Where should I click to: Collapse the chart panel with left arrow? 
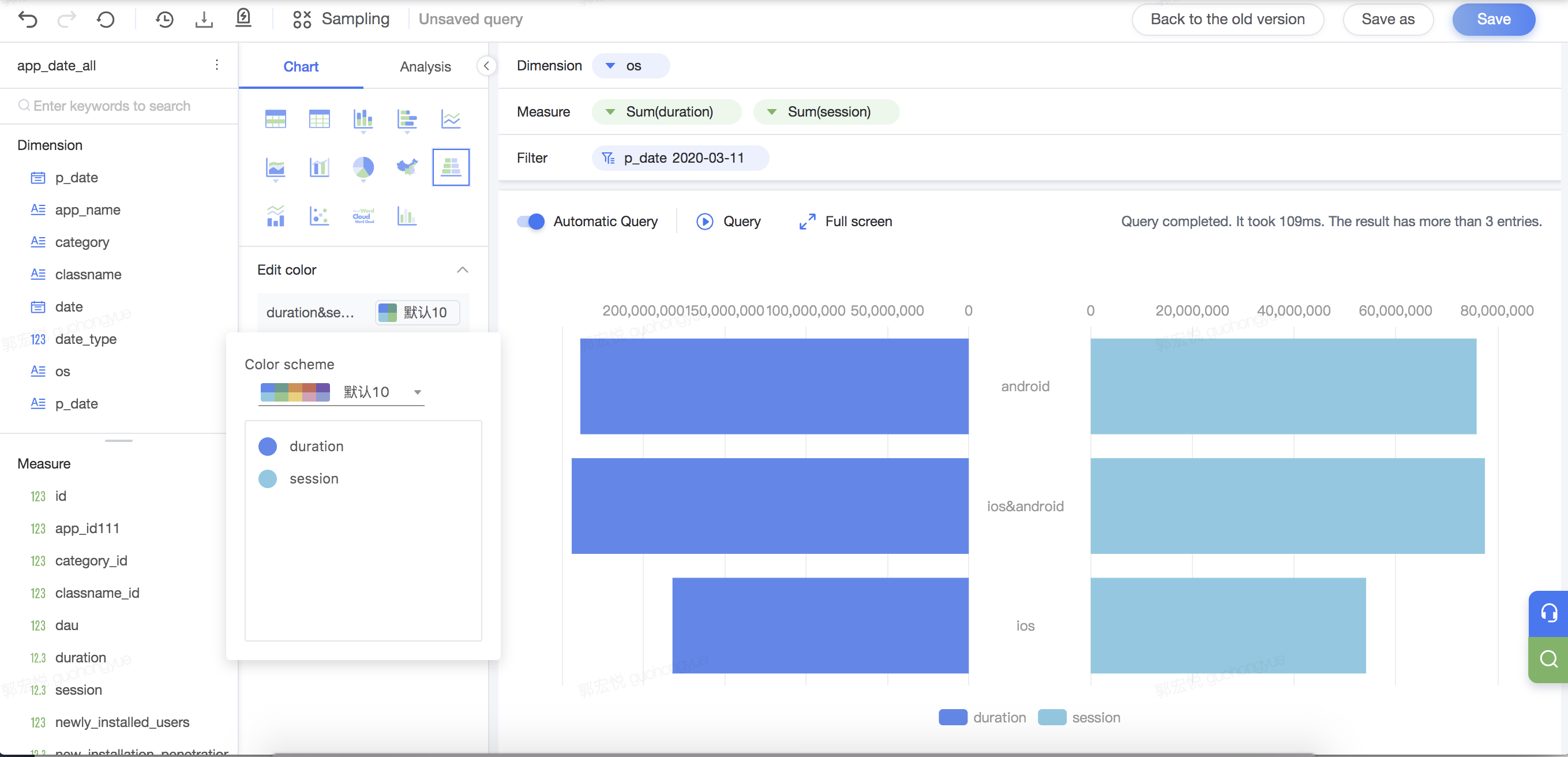coord(486,66)
